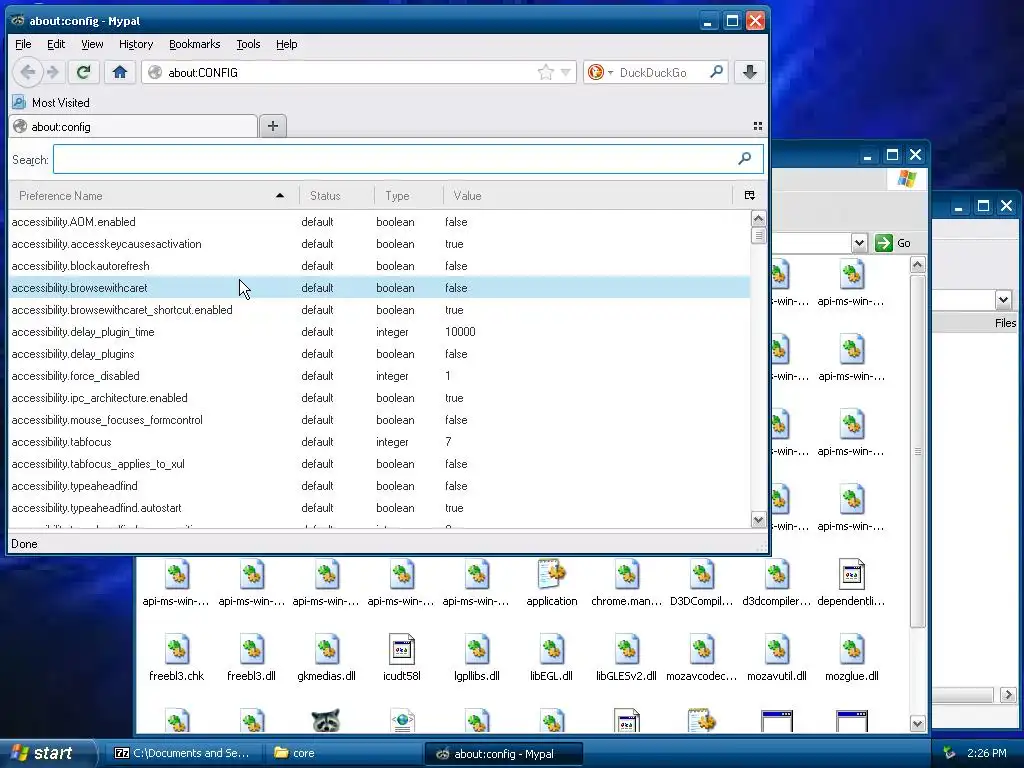Viewport: 1024px width, 768px height.
Task: Click scroll-up arrow of preferences list
Action: click(x=758, y=218)
